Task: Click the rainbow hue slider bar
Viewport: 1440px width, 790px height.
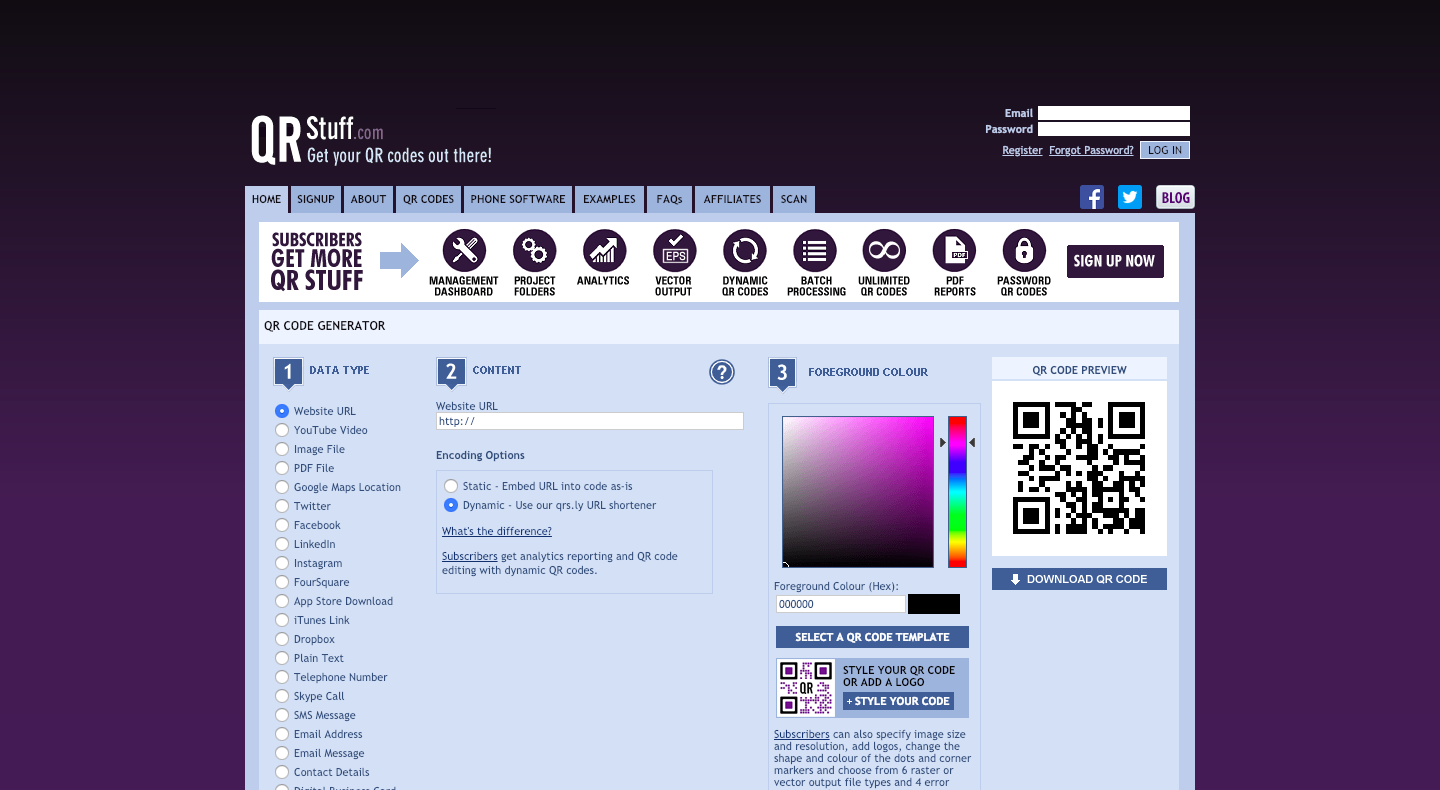Action: tap(957, 492)
